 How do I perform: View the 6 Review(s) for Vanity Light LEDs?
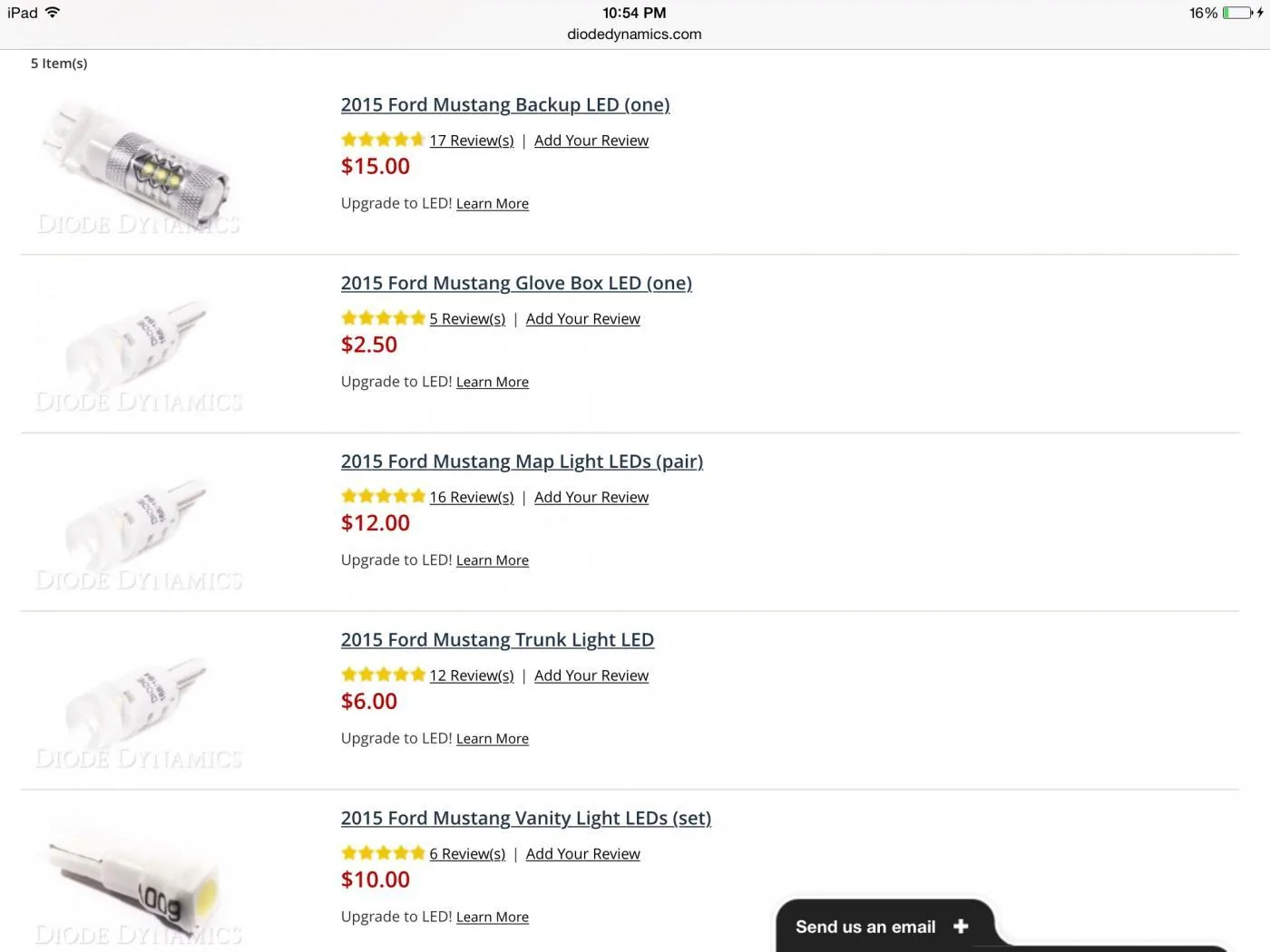coord(467,854)
